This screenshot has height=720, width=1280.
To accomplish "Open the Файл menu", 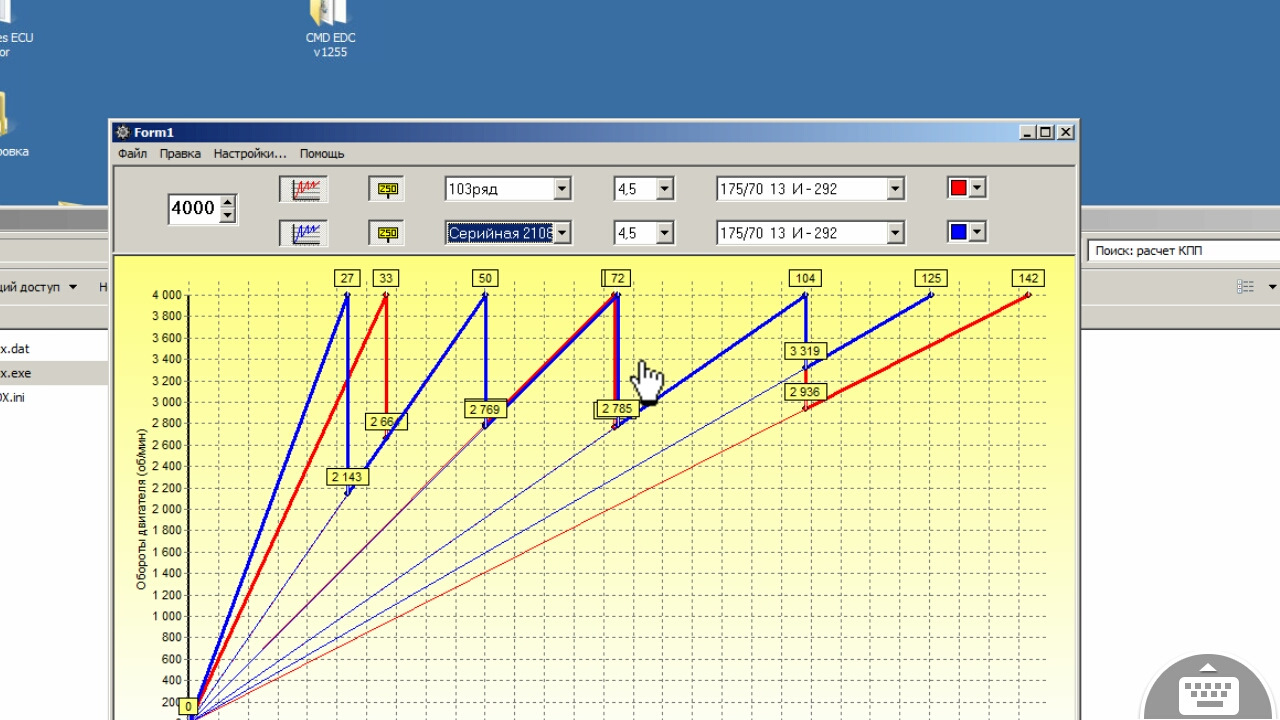I will click(x=132, y=154).
